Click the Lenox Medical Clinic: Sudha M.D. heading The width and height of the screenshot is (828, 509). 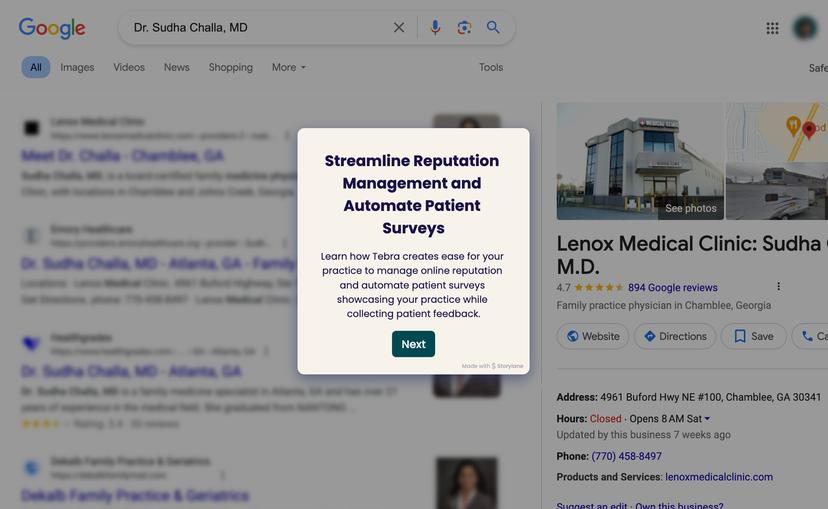point(692,254)
